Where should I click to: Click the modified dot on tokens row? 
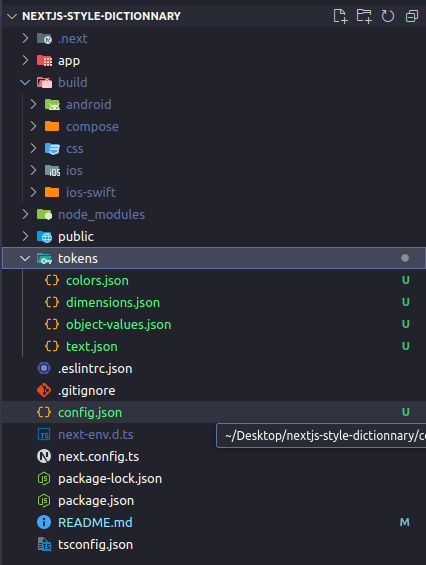point(405,258)
